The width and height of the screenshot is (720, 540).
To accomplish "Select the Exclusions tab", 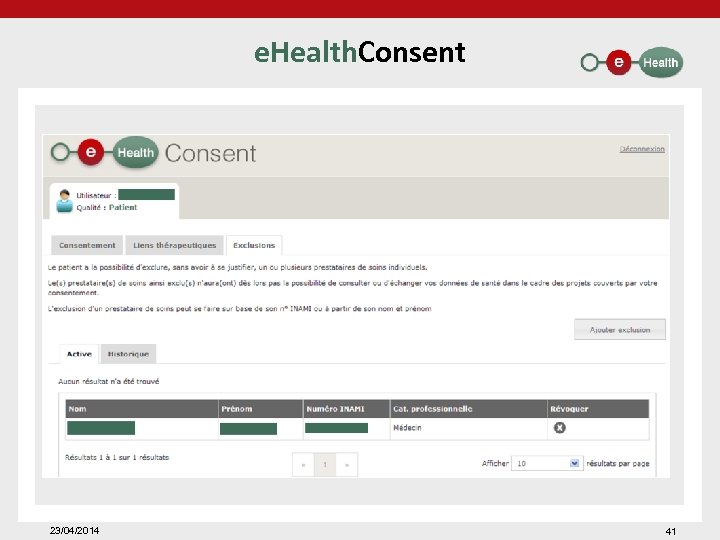I will tap(254, 245).
